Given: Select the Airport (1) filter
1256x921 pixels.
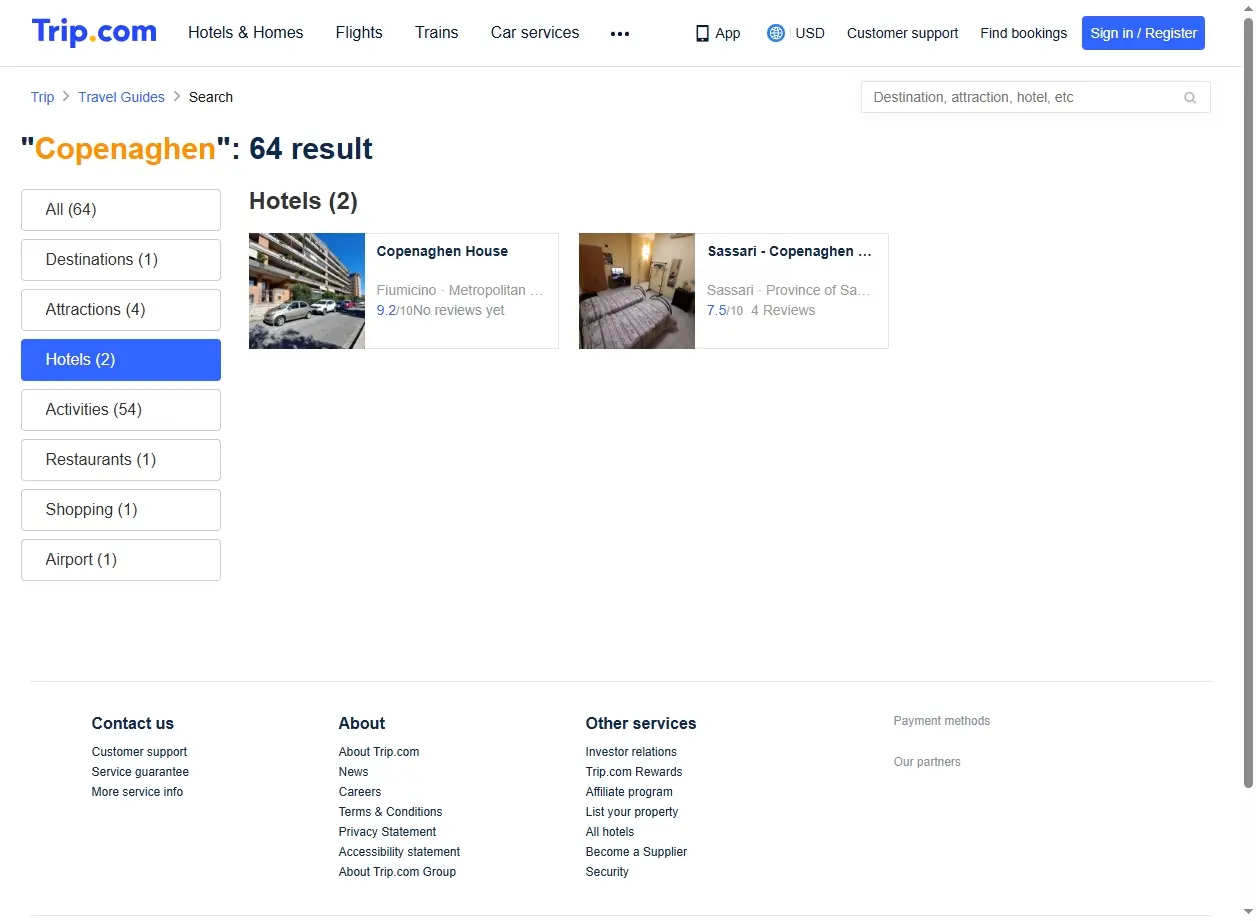Looking at the screenshot, I should coord(121,560).
